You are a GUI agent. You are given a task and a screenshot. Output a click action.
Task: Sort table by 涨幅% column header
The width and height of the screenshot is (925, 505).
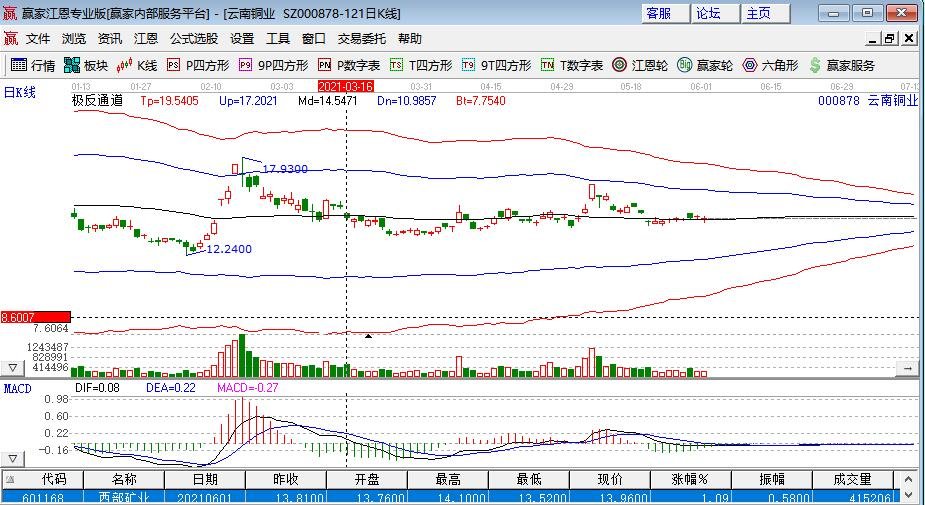(690, 480)
